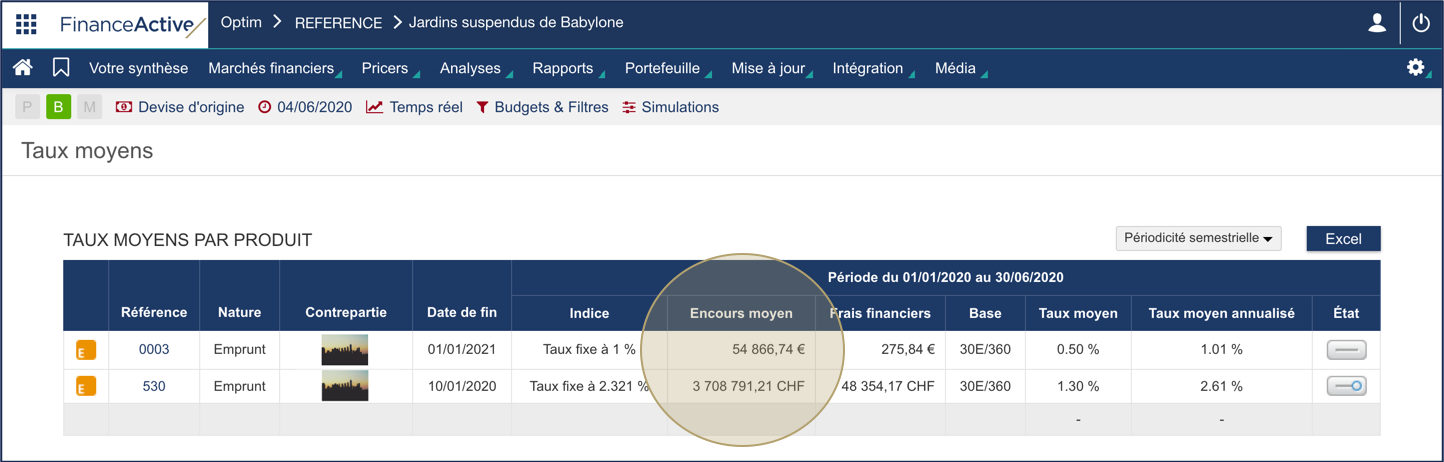Screen dimensions: 1444x462
Task: Open loan reference 0003 link
Action: [x=154, y=349]
